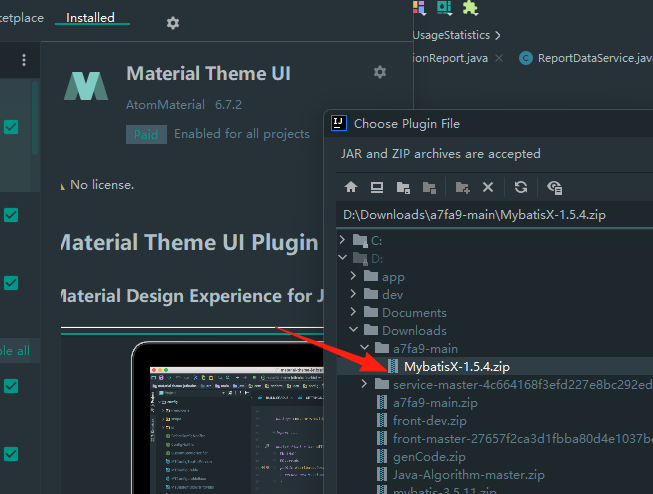Click the chevron after UsageStatistics breadcrumb
This screenshot has height=494, width=653.
coord(498,35)
